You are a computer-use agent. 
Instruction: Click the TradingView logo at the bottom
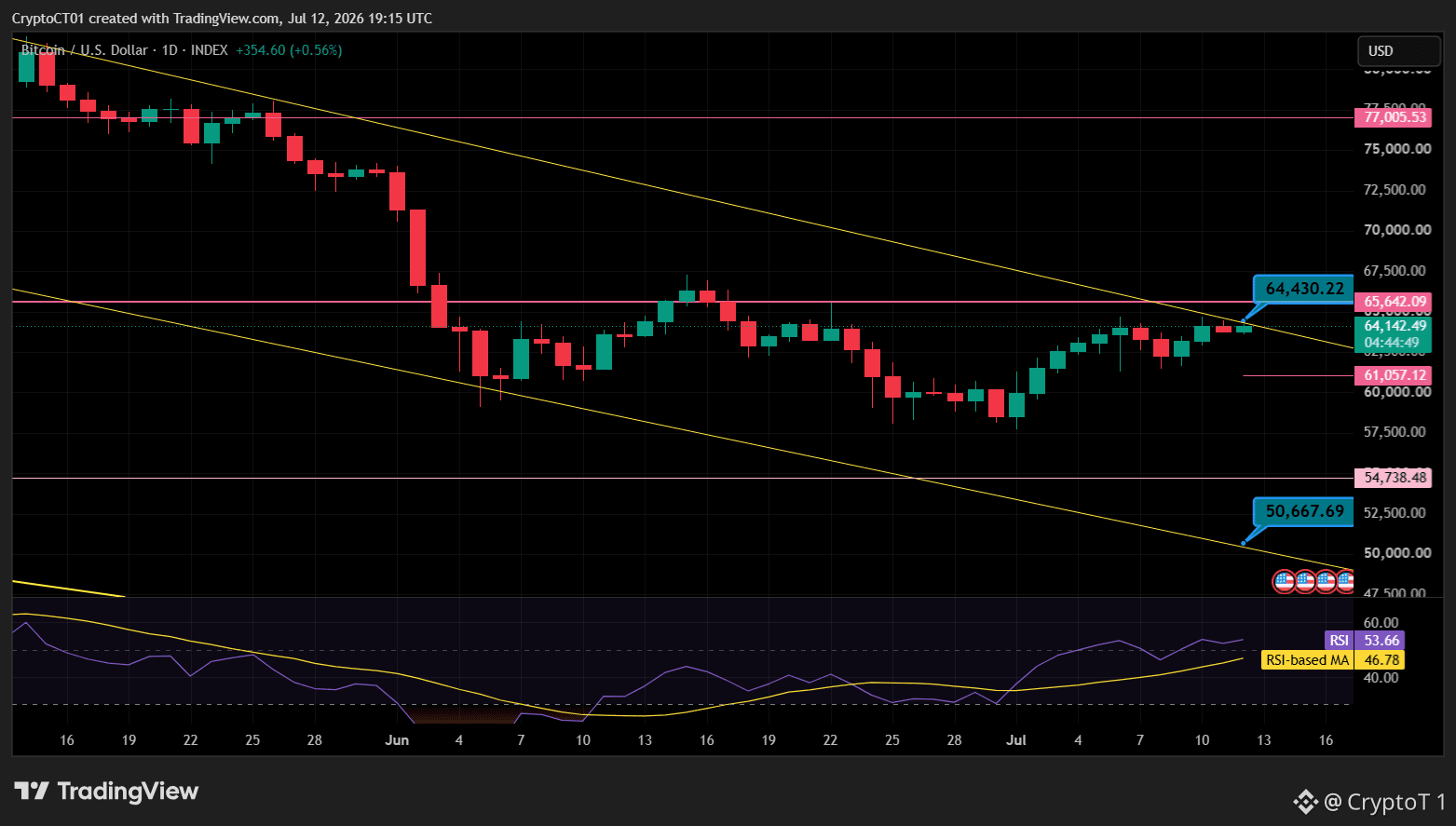(106, 792)
